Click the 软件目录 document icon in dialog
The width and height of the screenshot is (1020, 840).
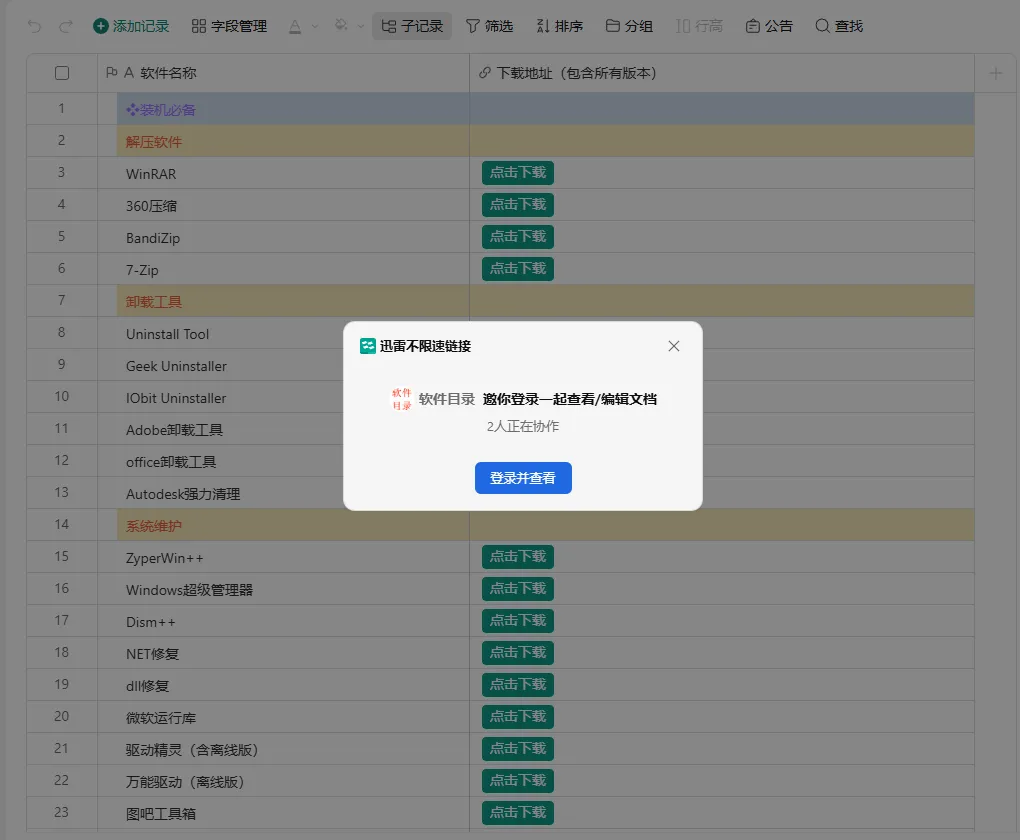click(402, 399)
